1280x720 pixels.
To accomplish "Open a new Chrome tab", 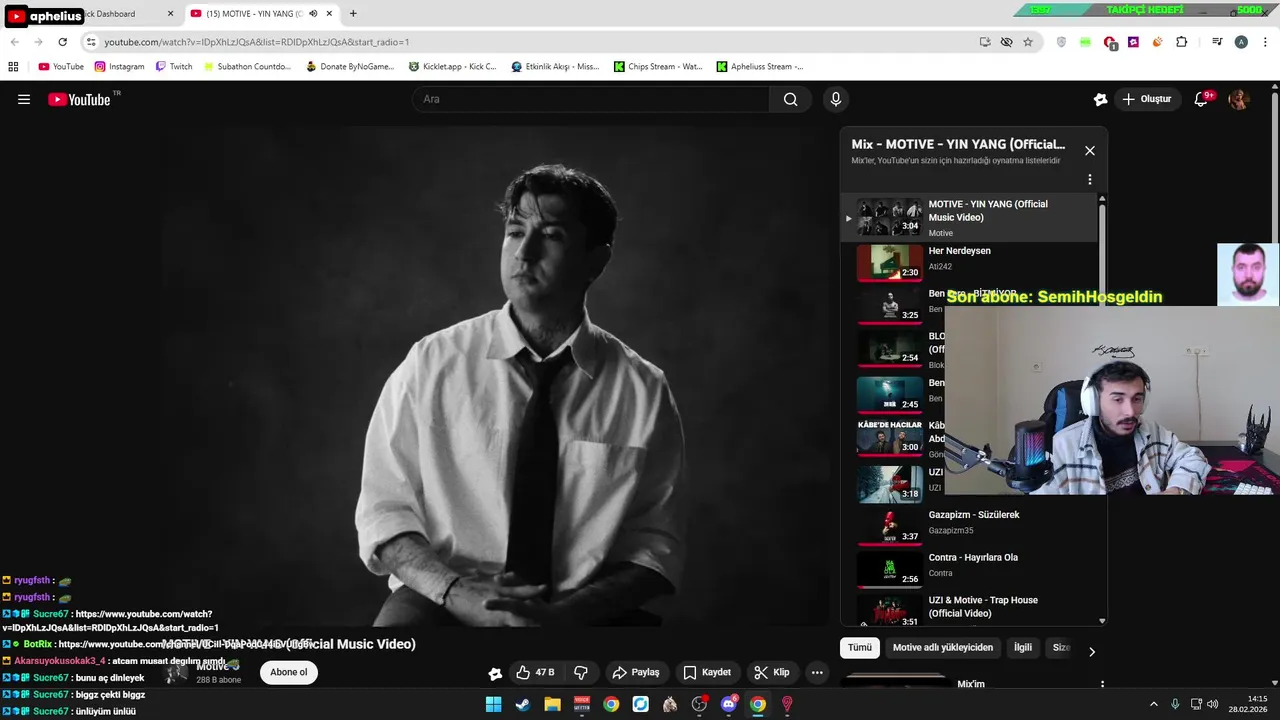I will (x=353, y=14).
